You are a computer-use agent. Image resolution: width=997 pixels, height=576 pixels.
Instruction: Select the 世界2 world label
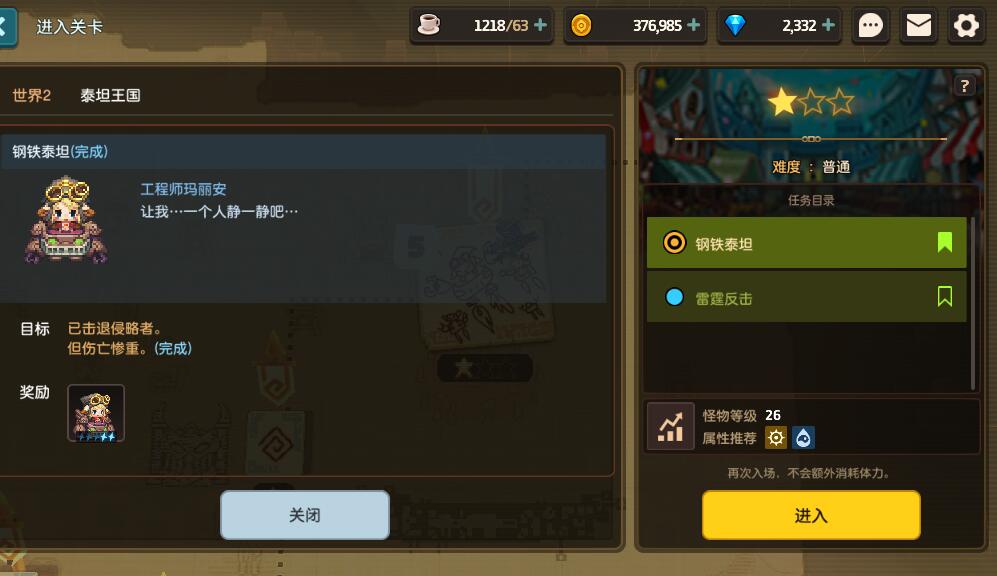[x=32, y=95]
